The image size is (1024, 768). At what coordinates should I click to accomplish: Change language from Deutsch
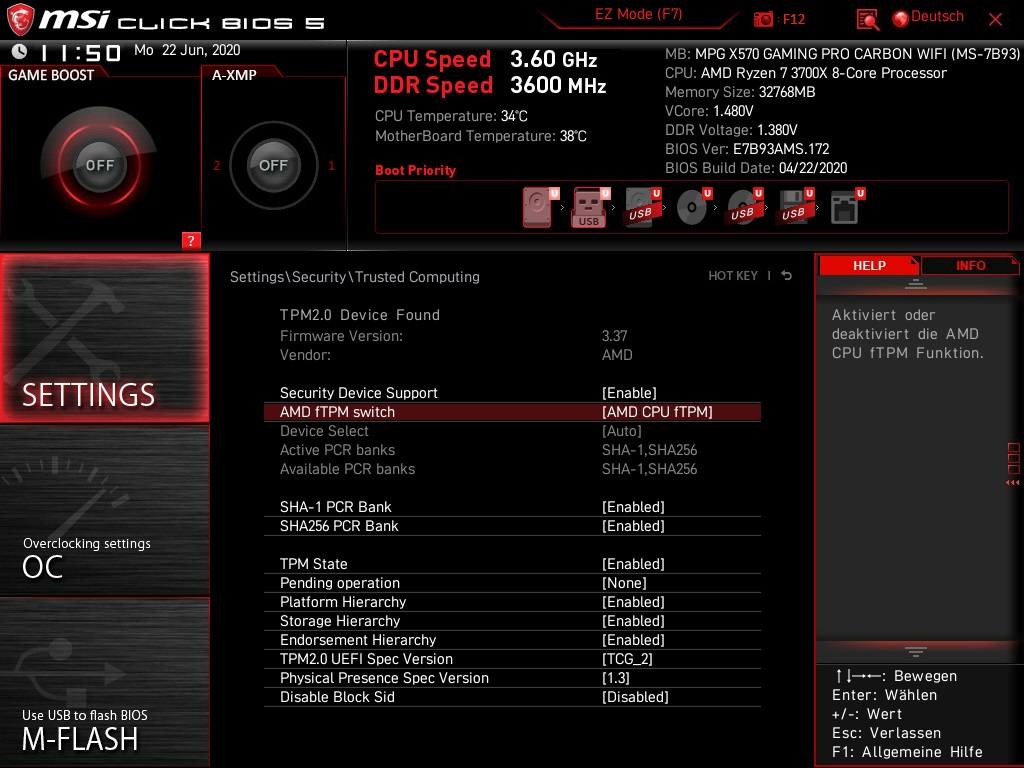[x=937, y=17]
